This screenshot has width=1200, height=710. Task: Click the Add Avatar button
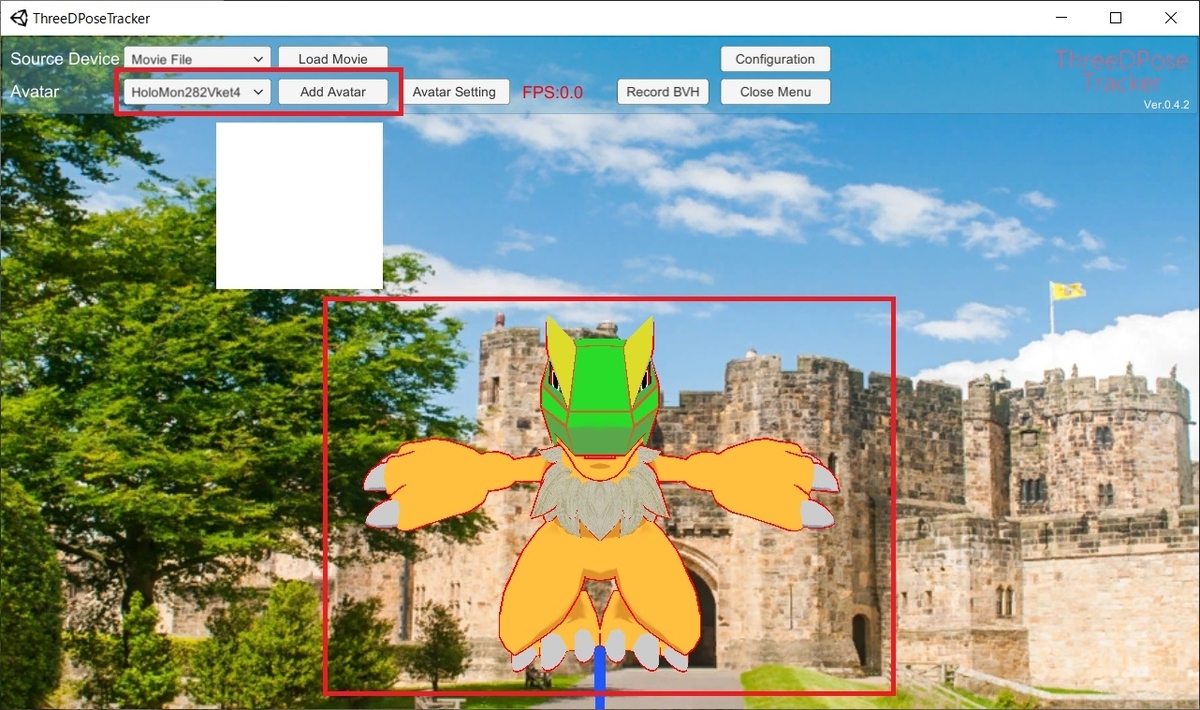pyautogui.click(x=333, y=92)
